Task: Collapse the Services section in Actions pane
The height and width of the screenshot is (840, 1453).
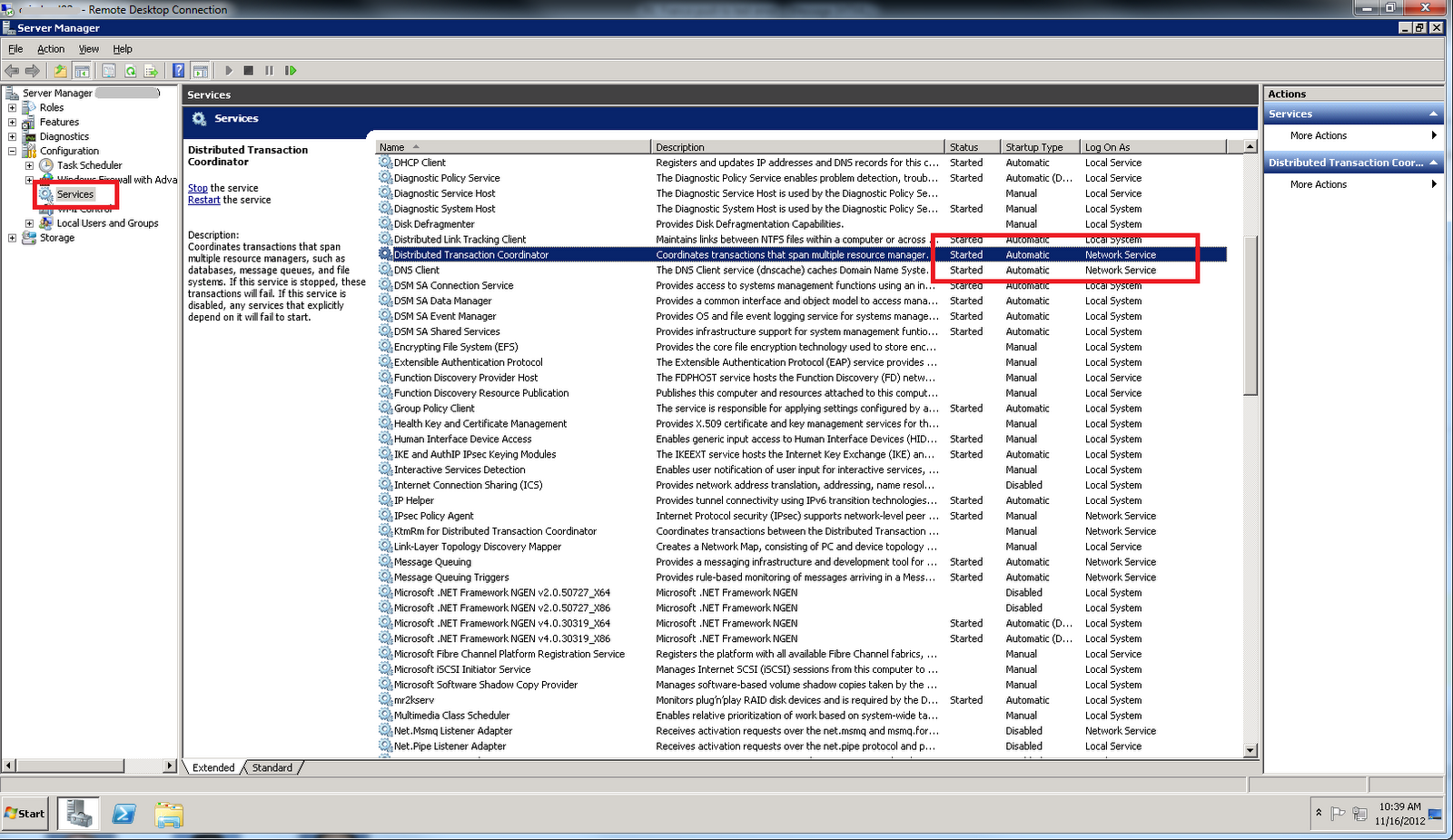Action: coord(1434,114)
